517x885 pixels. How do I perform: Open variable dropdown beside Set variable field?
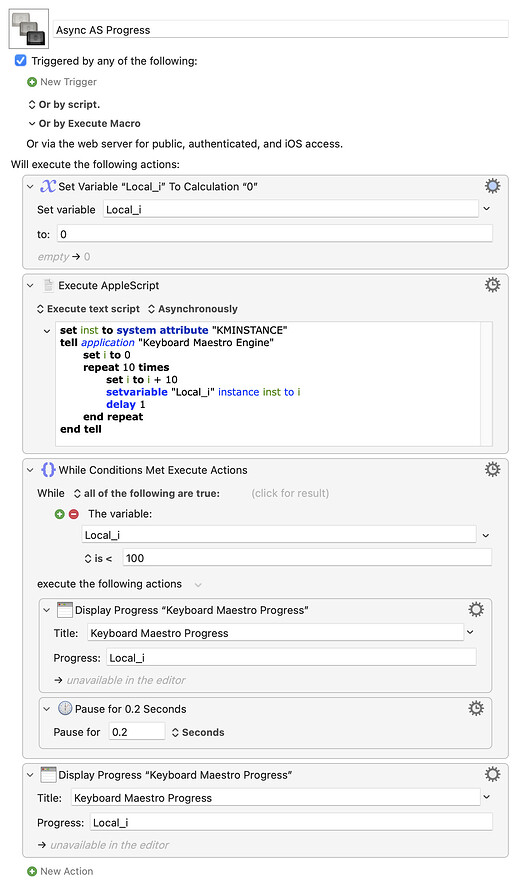point(487,209)
